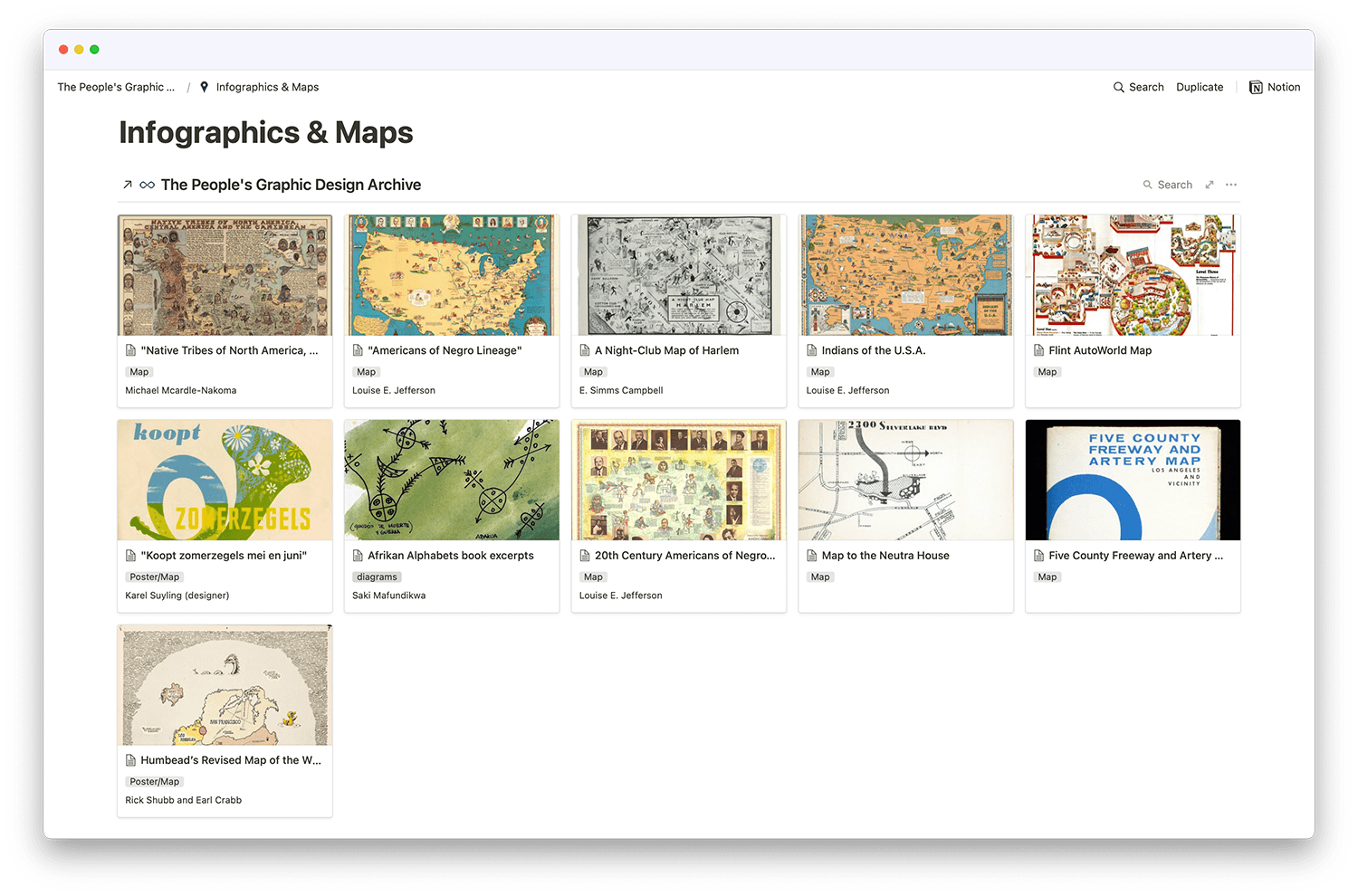Image resolution: width=1358 pixels, height=896 pixels.
Task: Click Poster/Map tag on Koopt card
Action: [x=155, y=577]
